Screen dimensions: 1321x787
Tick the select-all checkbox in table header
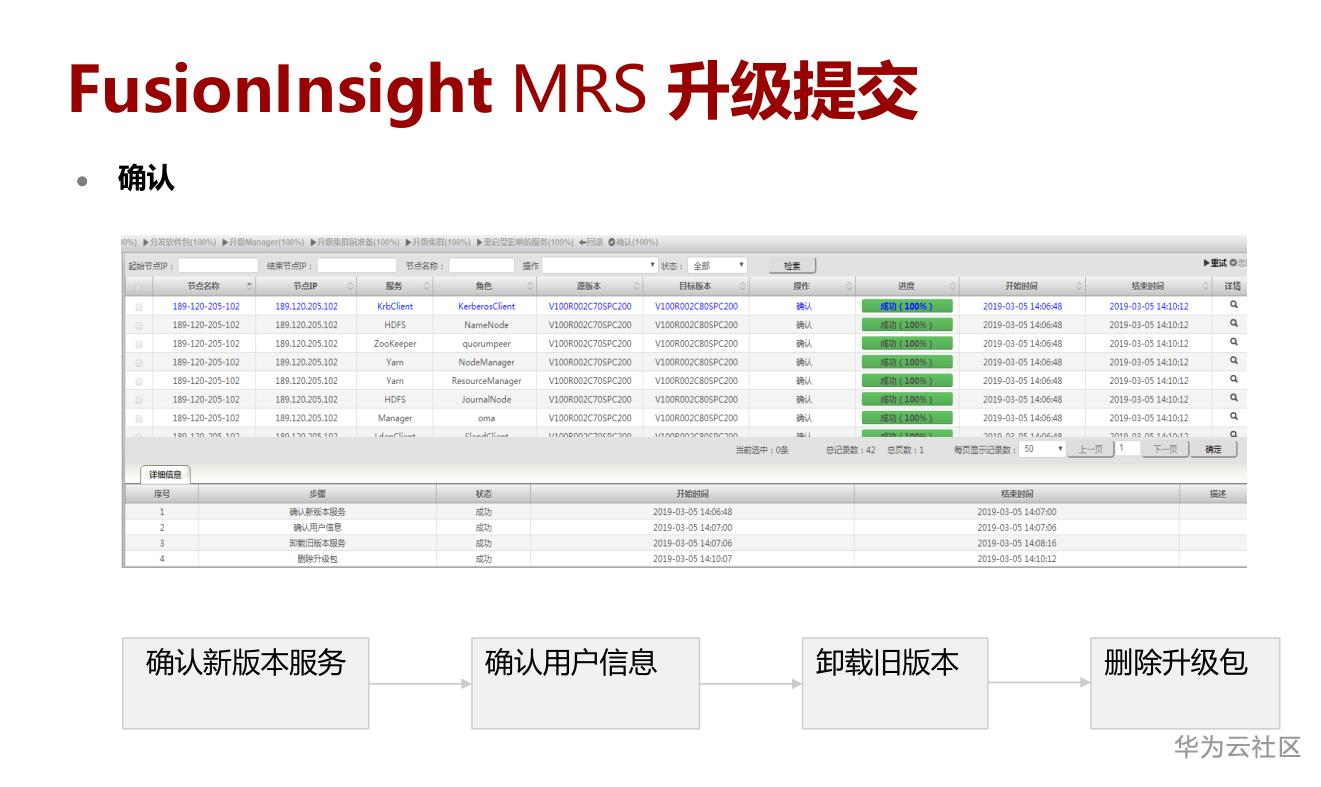(139, 287)
